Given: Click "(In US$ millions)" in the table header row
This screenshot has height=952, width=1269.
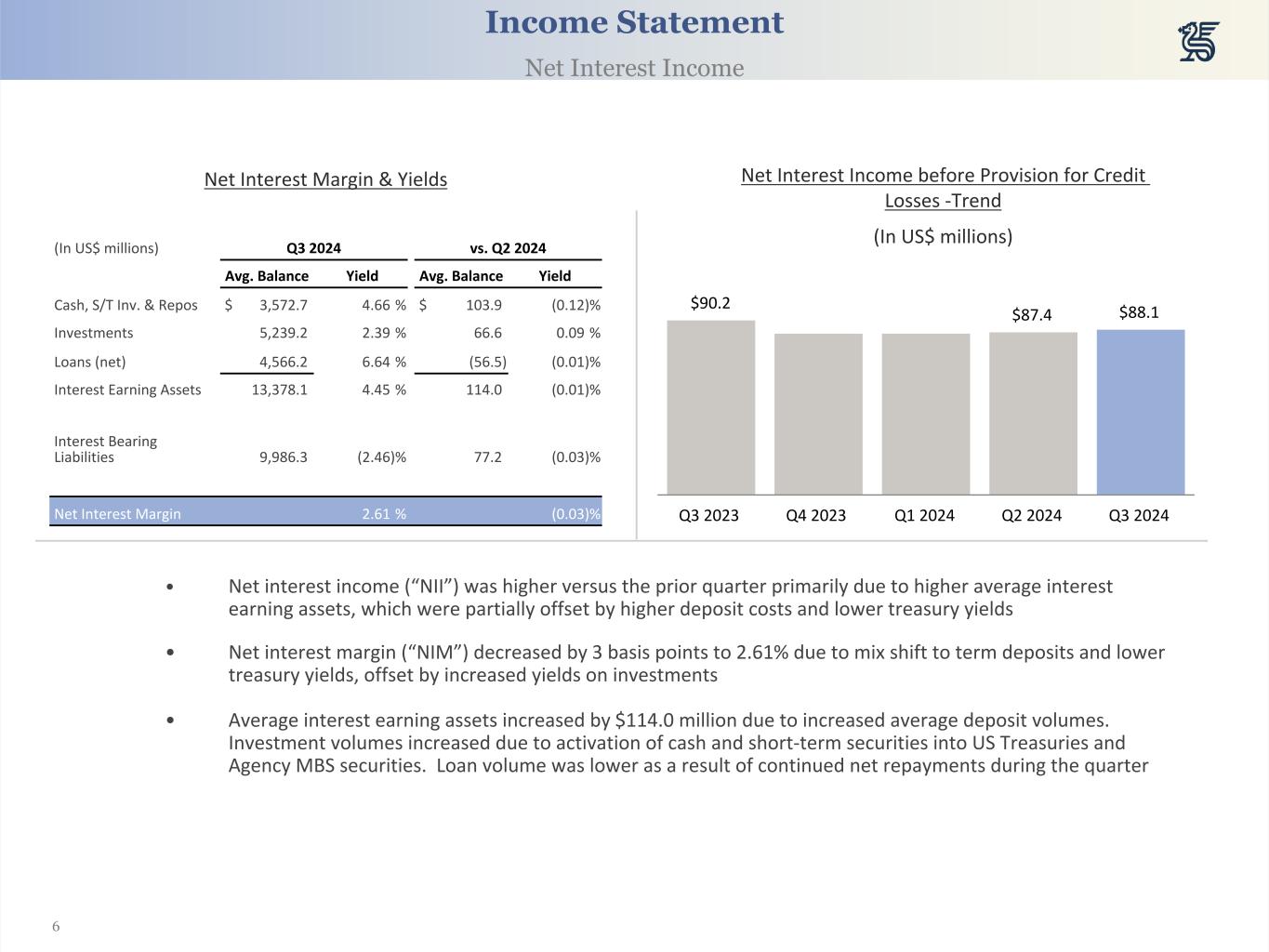Looking at the screenshot, I should coord(107,248).
